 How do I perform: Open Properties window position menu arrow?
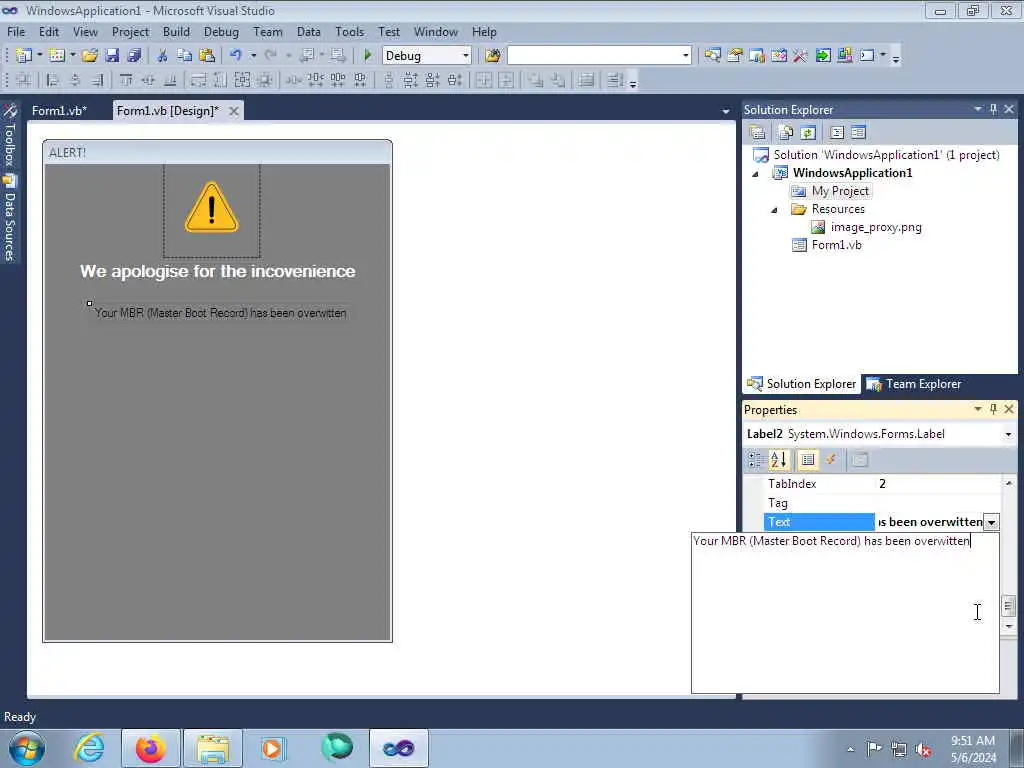pos(978,409)
